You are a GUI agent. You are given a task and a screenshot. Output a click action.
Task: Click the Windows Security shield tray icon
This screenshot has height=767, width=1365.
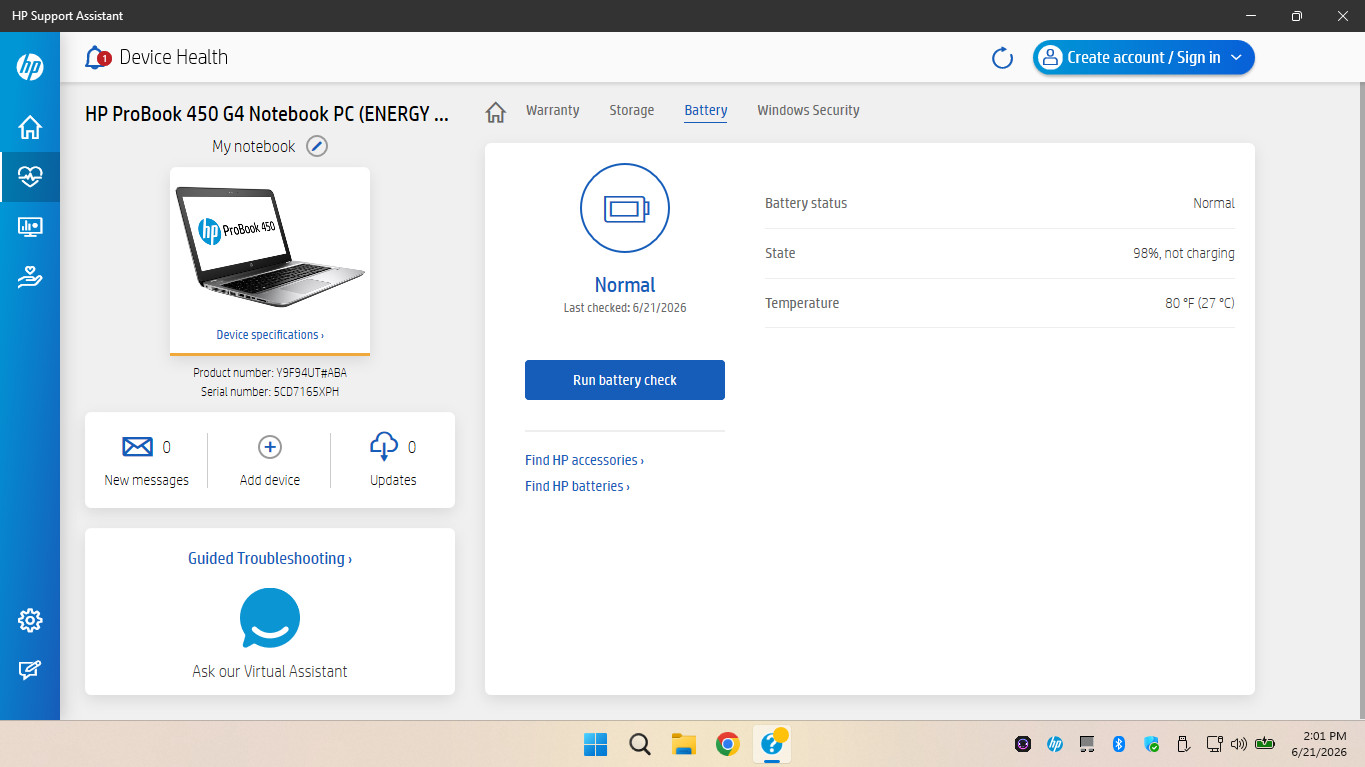pos(1152,744)
